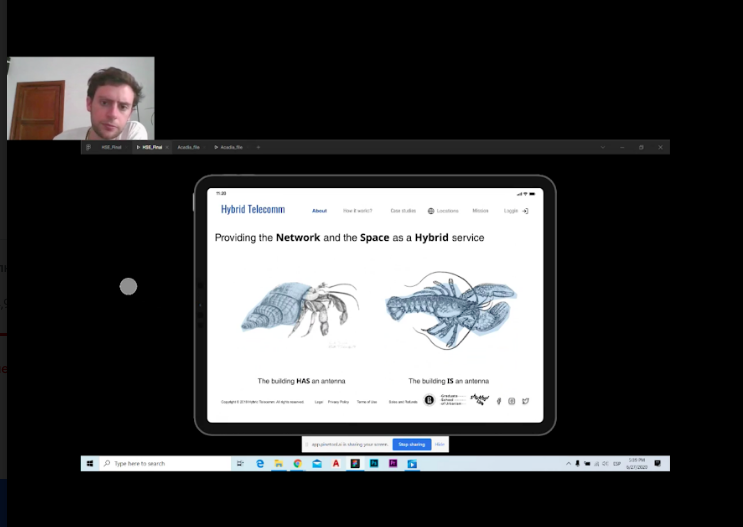Switch to the first HSE_Final tab

click(111, 147)
